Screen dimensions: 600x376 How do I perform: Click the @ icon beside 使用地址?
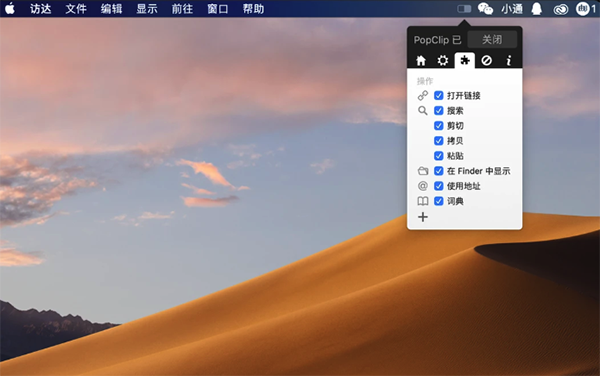click(422, 186)
